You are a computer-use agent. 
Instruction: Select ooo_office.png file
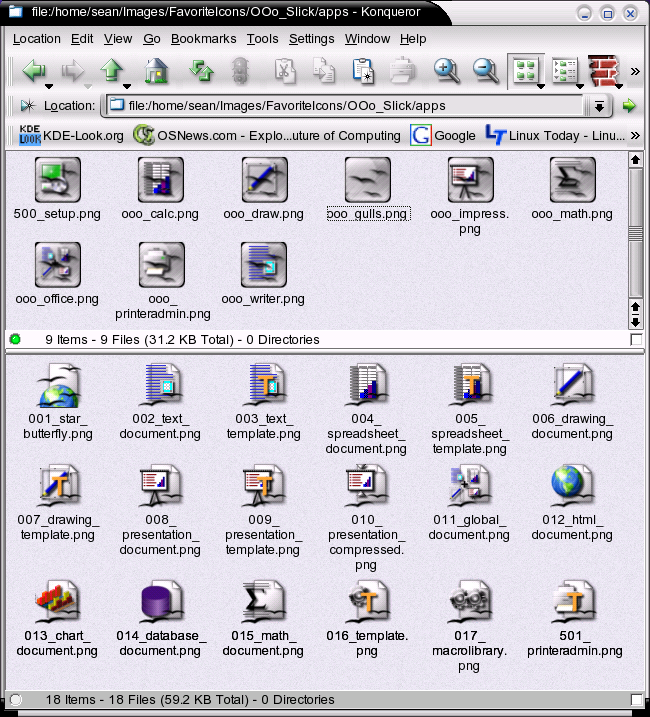tap(57, 274)
